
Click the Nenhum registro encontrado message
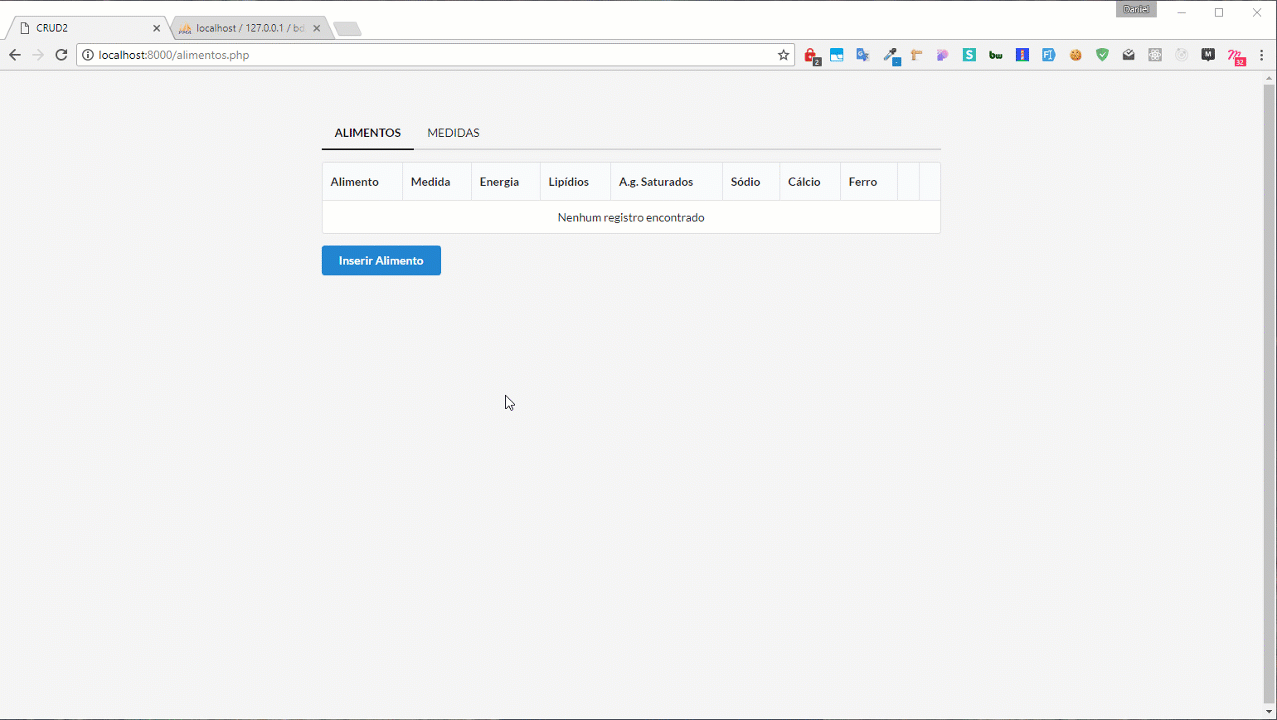pyautogui.click(x=631, y=217)
